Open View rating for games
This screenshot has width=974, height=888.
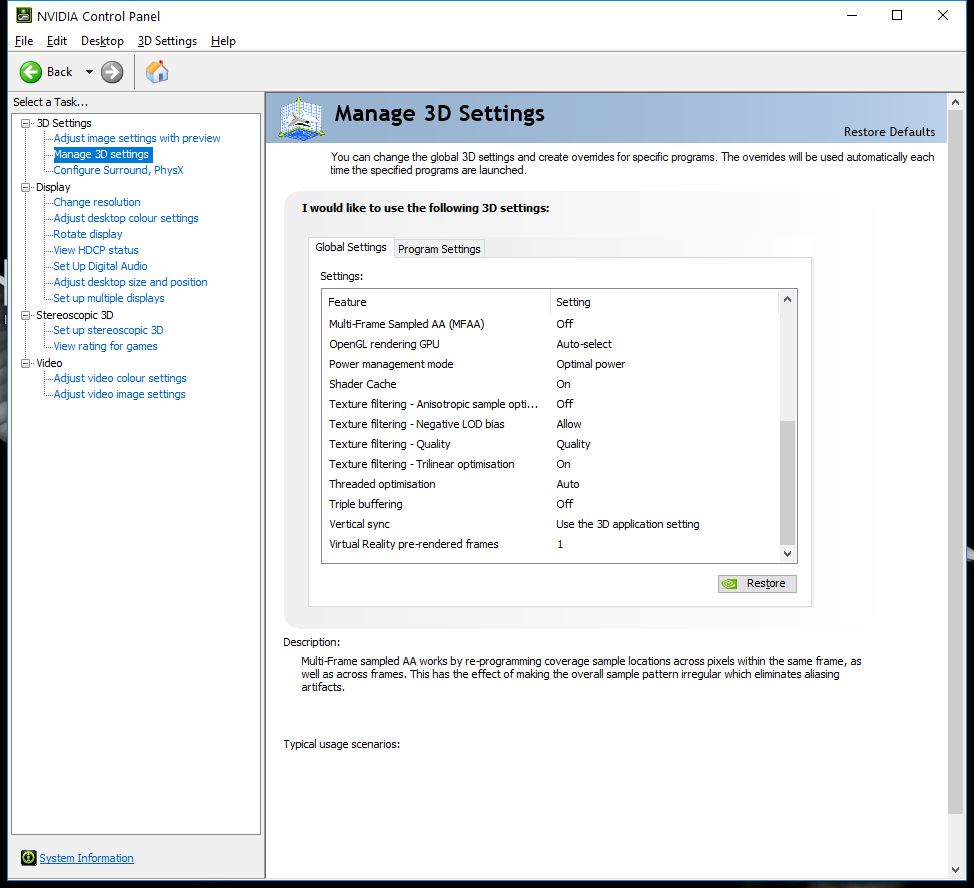coord(105,346)
